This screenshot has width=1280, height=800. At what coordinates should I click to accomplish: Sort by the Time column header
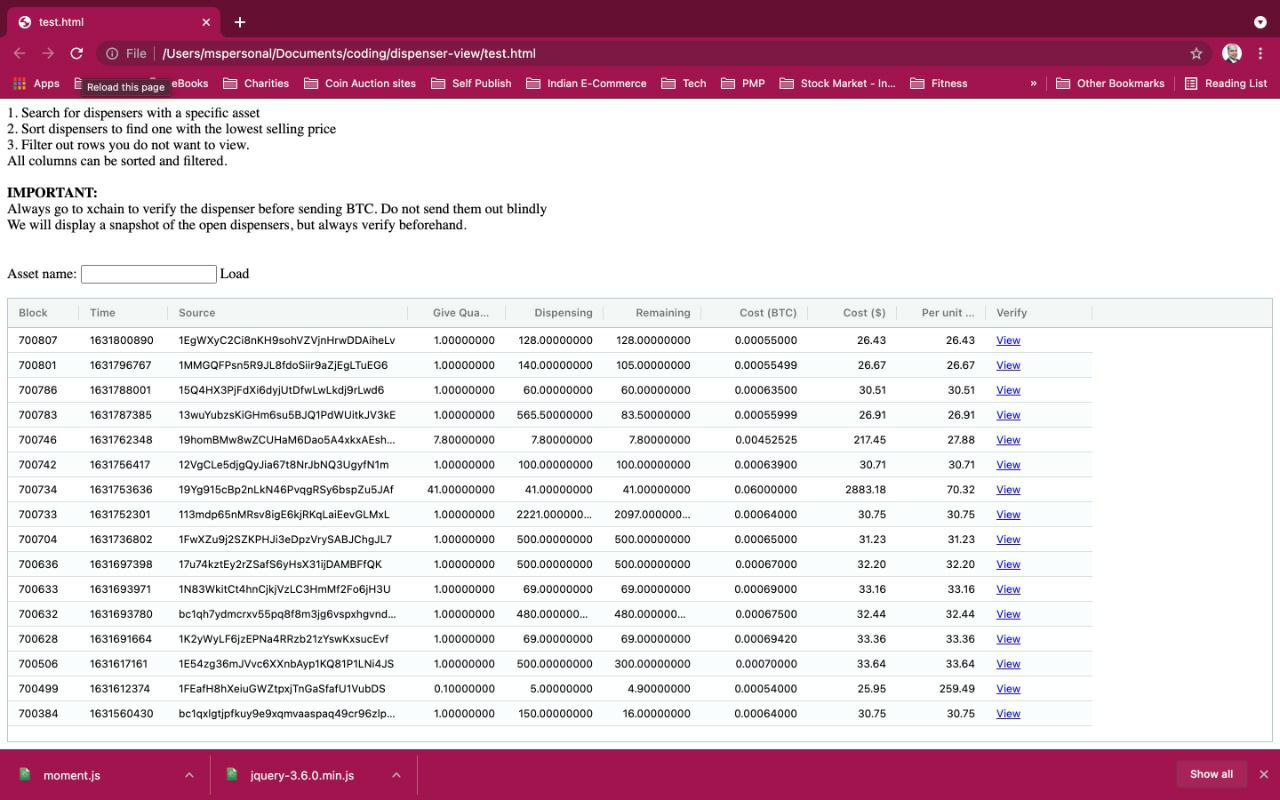(x=102, y=313)
